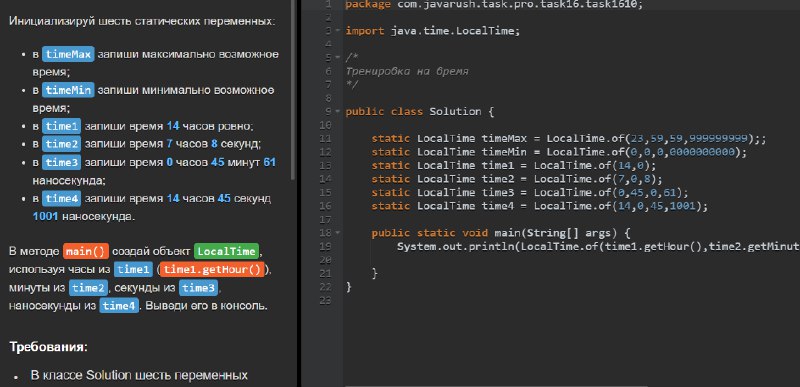Place cursor in time2 = LocalTime.of(7,0,8) line

tap(517, 179)
